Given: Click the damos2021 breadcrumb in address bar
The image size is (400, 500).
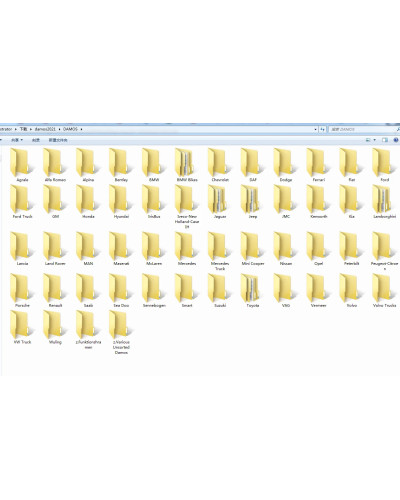Looking at the screenshot, I should tap(45, 129).
